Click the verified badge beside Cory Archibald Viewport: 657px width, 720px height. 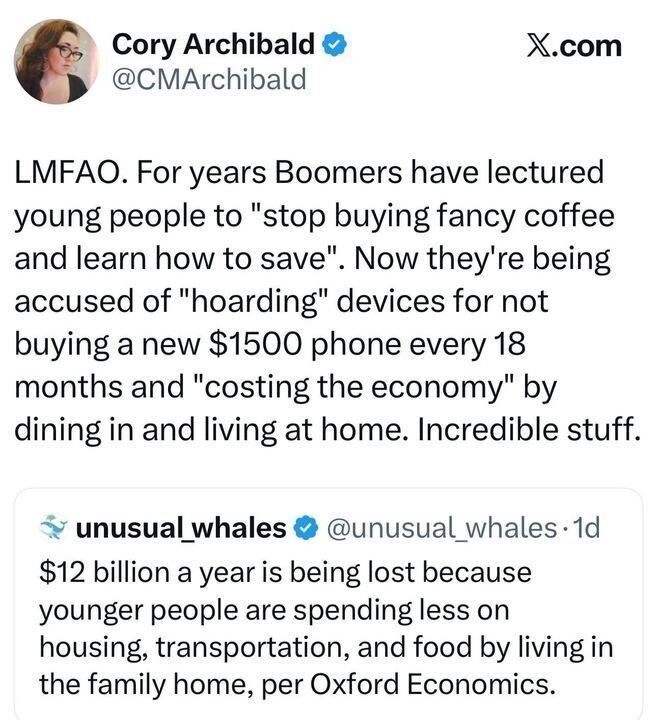[335, 44]
